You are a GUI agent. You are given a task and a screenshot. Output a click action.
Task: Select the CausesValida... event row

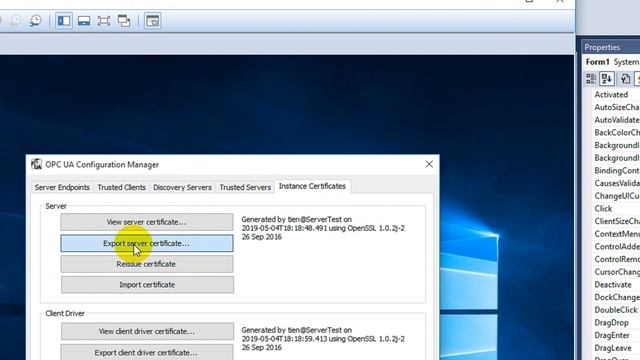pyautogui.click(x=616, y=183)
